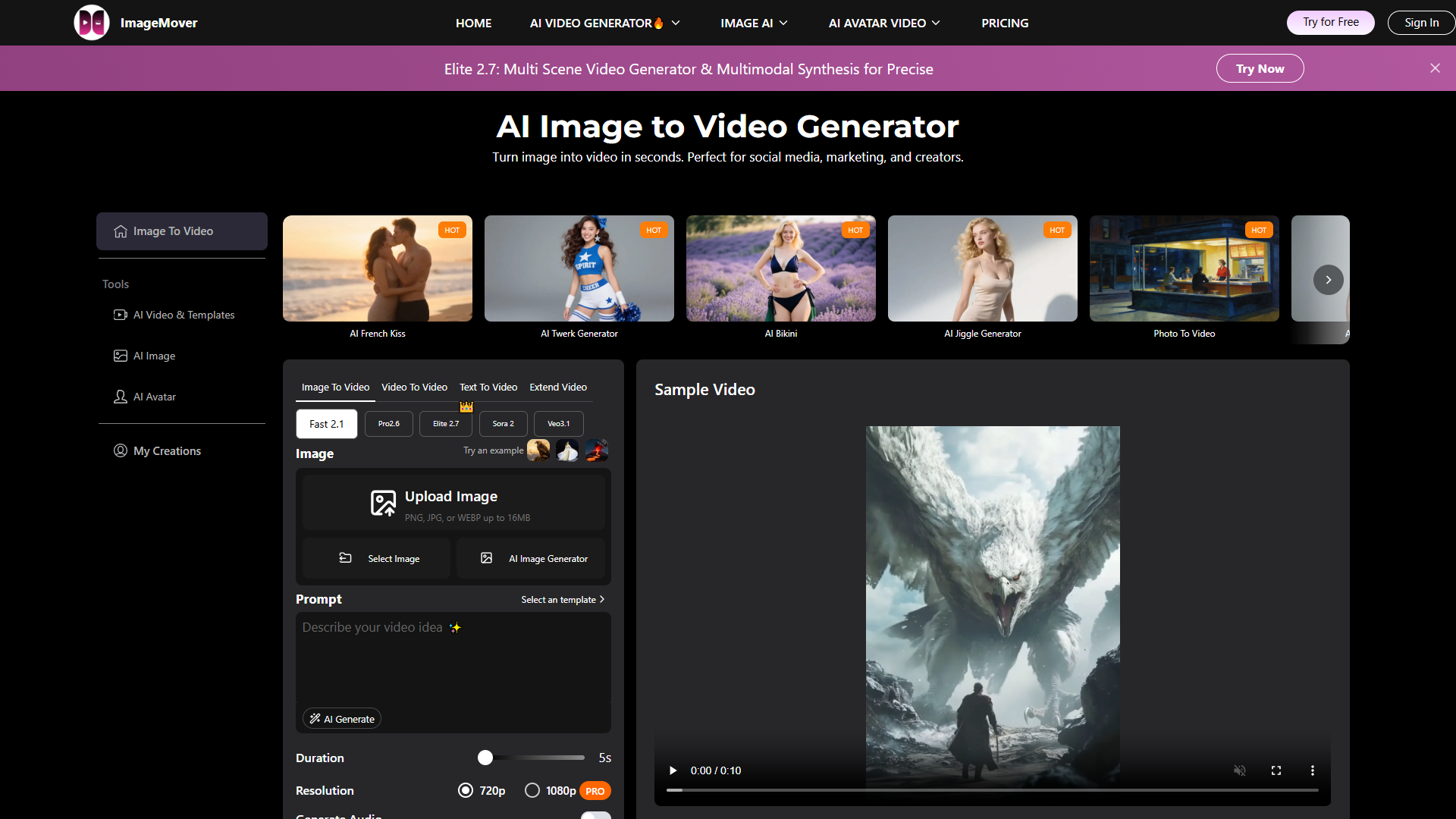Open the AI Image sidebar tool
Viewport: 1456px width, 819px height.
tap(144, 356)
